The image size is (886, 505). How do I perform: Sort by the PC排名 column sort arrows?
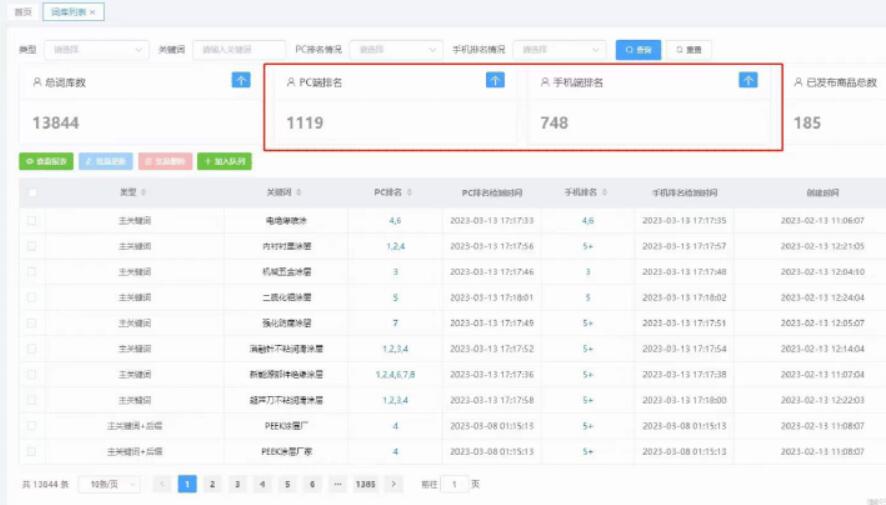411,192
